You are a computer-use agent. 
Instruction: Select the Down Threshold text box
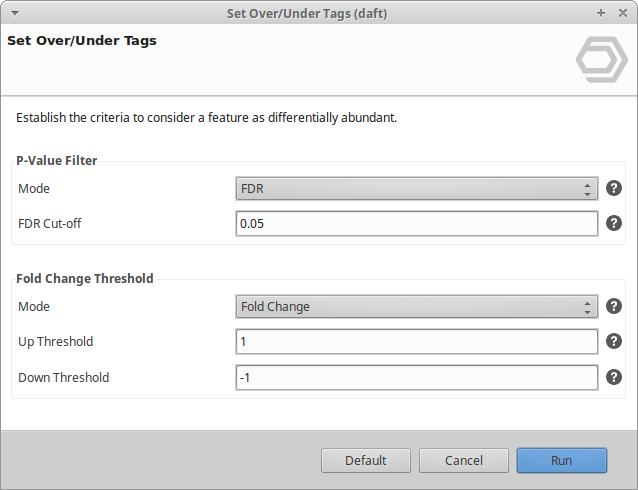(416, 377)
